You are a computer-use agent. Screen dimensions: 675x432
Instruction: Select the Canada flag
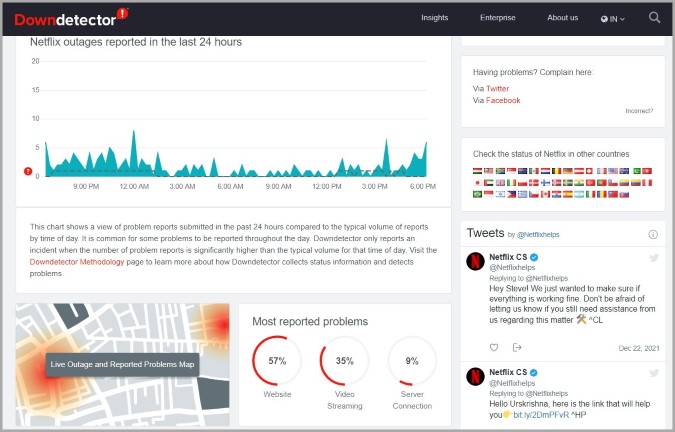pos(545,194)
